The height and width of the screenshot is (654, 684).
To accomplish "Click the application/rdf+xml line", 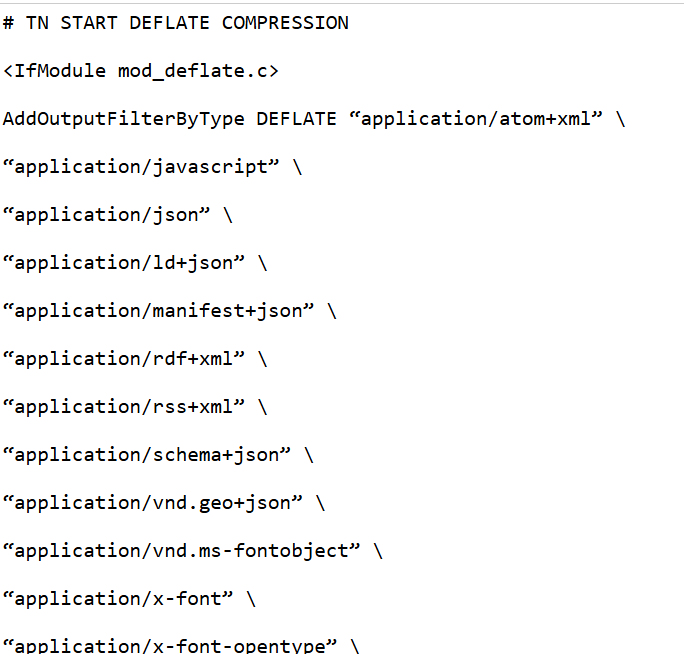I will click(x=135, y=359).
